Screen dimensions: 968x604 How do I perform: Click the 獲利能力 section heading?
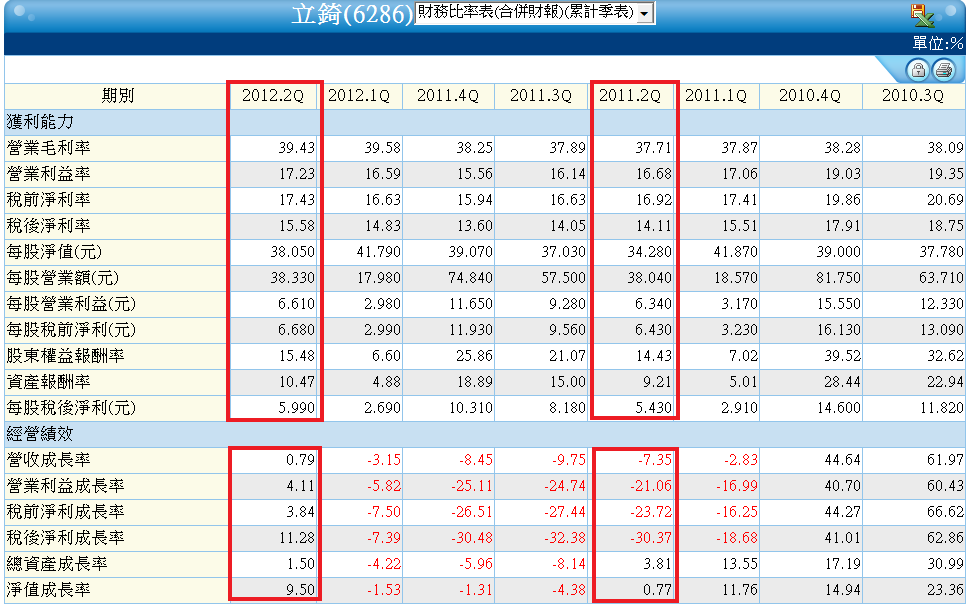(x=40, y=122)
